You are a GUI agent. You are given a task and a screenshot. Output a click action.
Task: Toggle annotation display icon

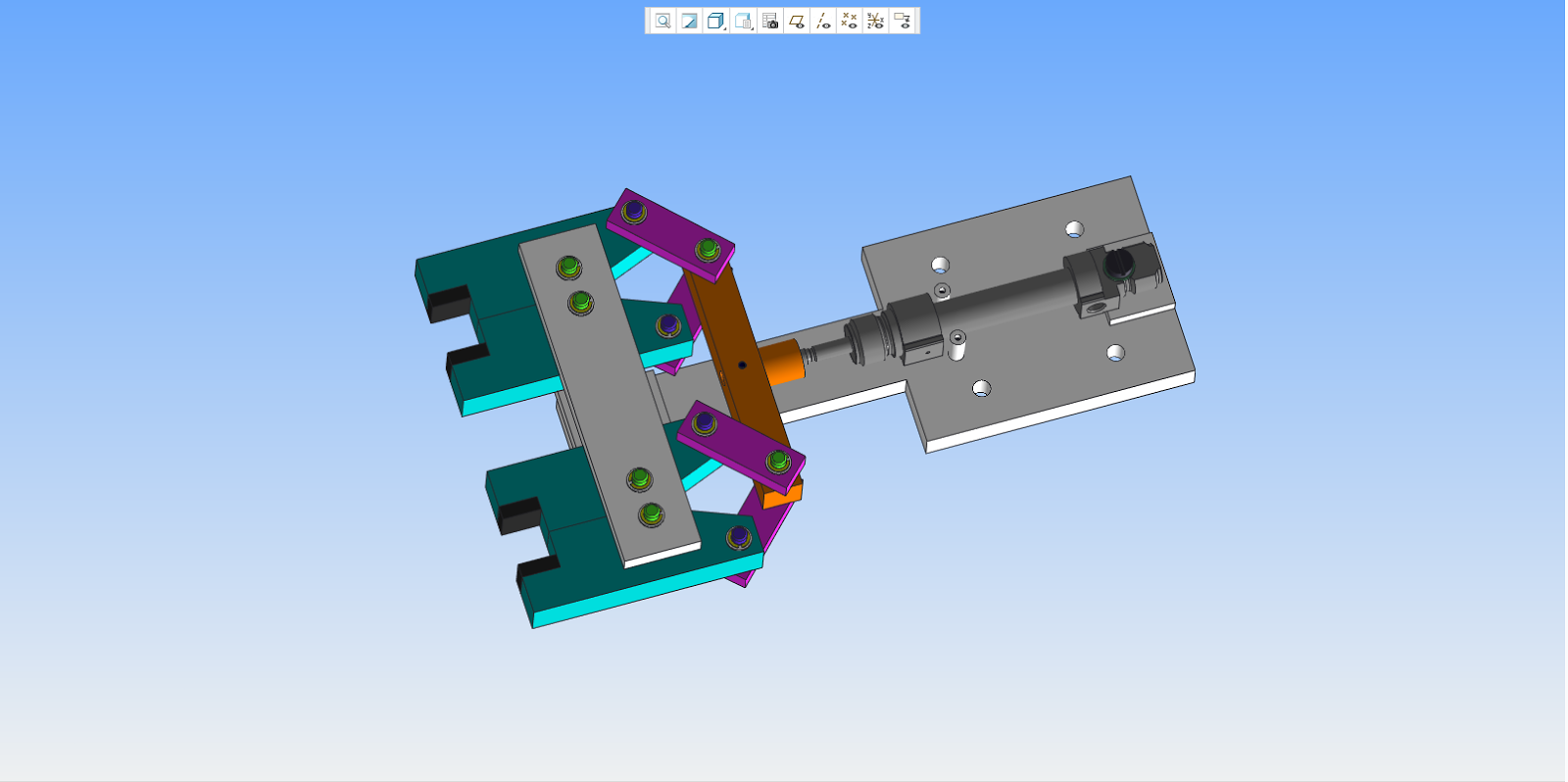click(903, 21)
